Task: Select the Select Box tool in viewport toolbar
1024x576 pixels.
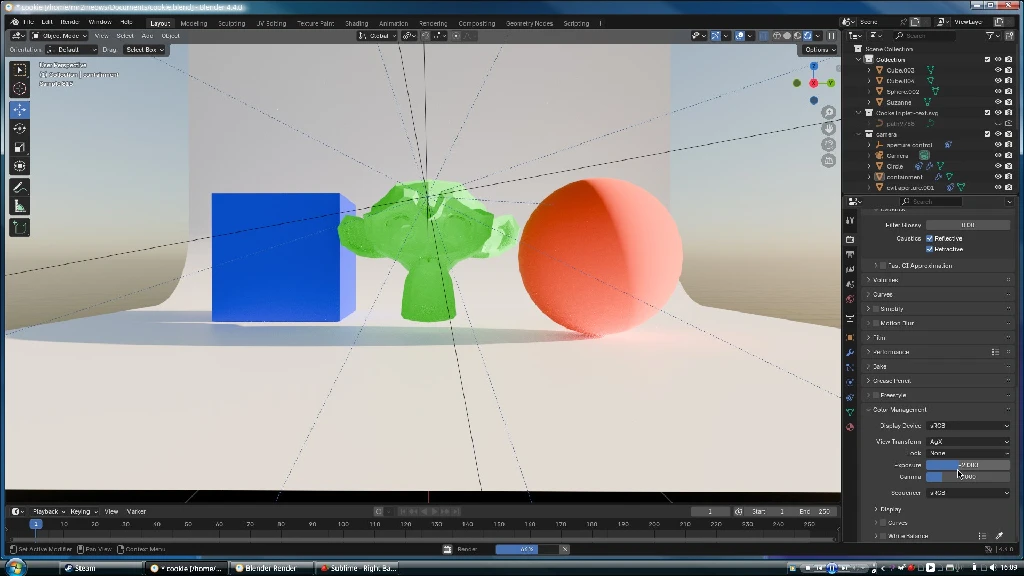Action: (20, 70)
